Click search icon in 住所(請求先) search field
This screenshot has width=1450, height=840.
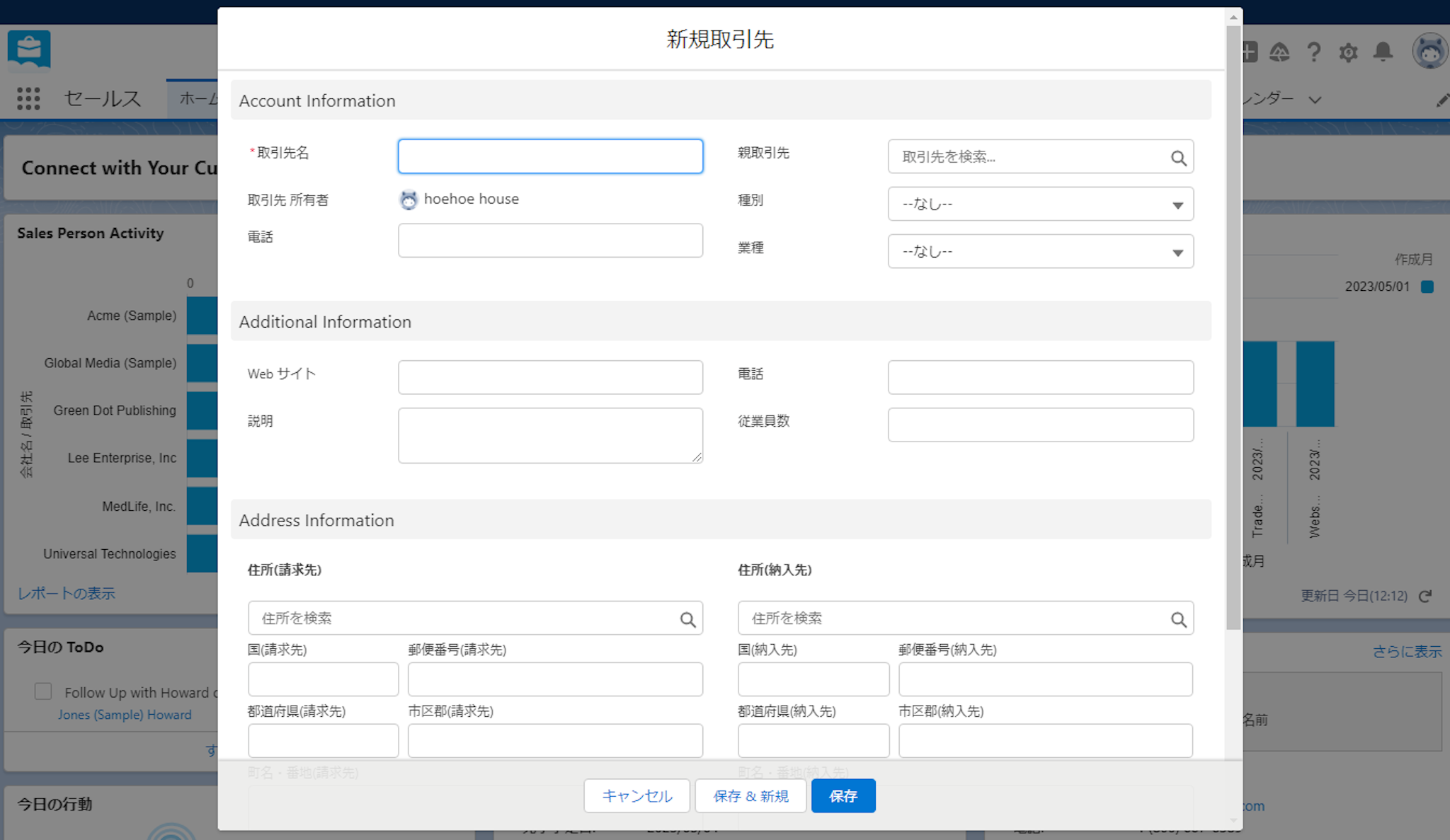click(x=687, y=619)
